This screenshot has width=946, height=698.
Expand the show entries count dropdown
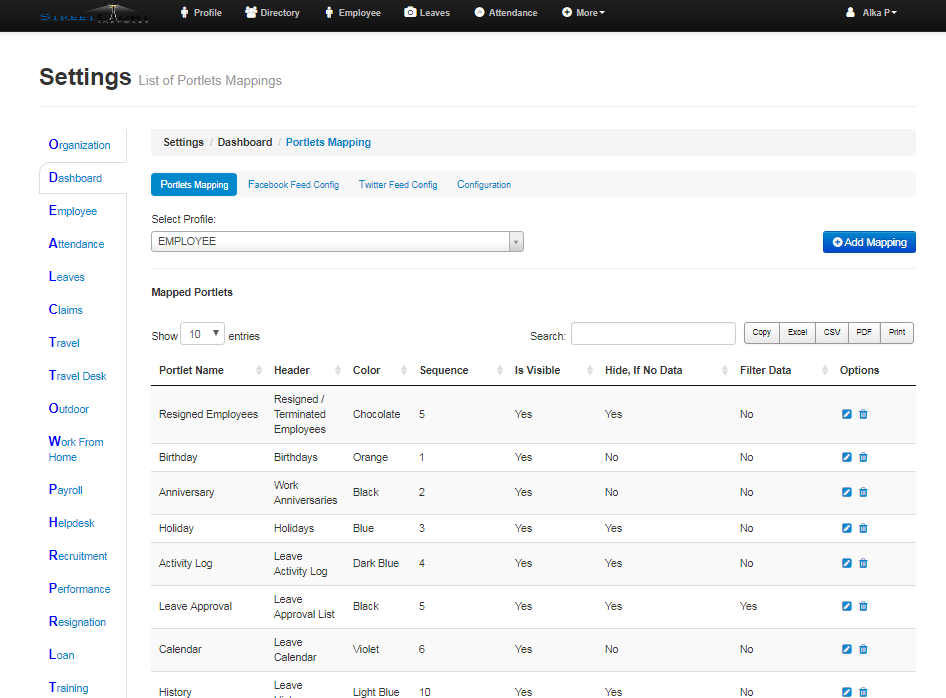point(203,335)
